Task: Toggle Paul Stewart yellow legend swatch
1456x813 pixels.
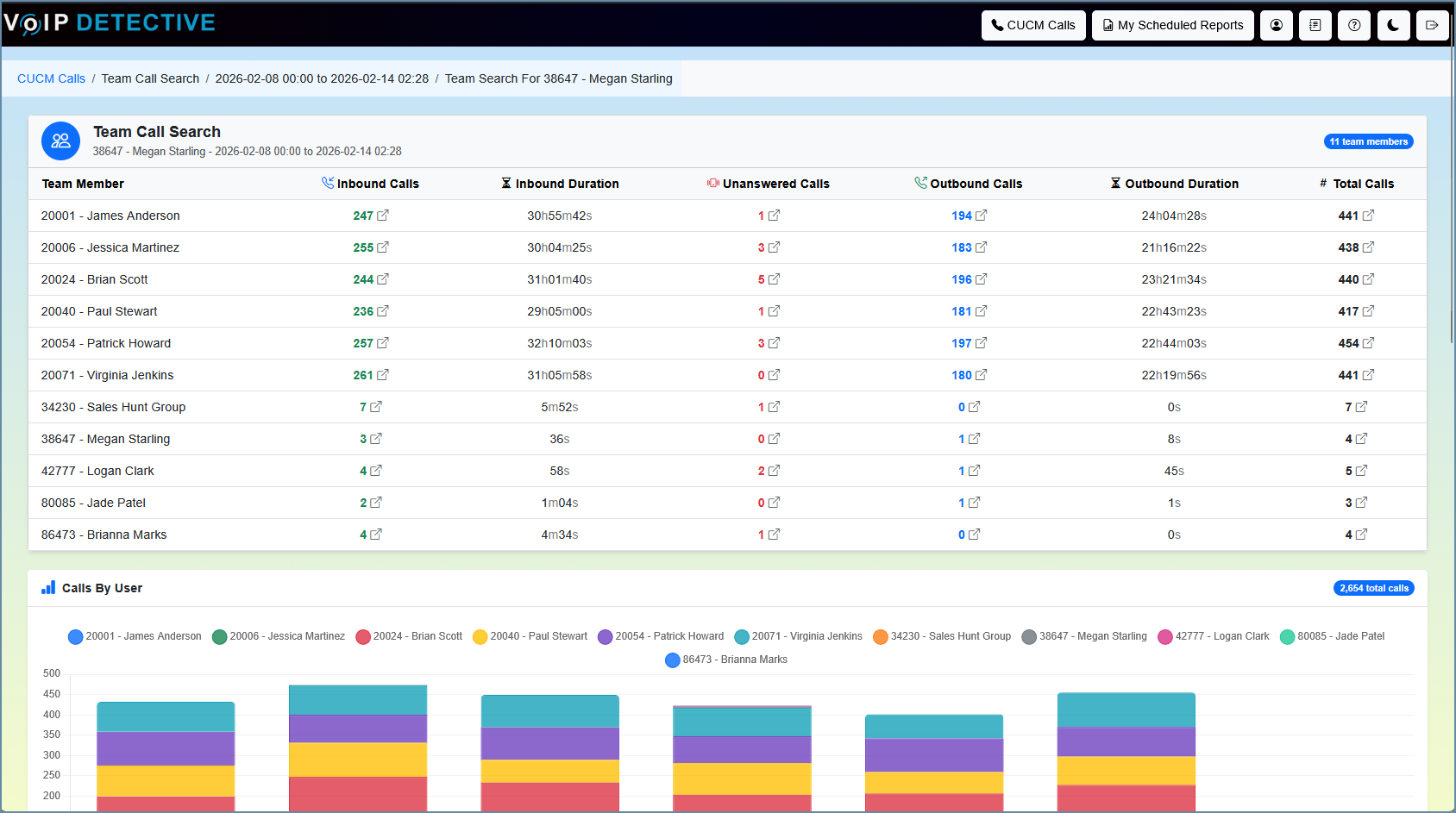Action: click(480, 636)
